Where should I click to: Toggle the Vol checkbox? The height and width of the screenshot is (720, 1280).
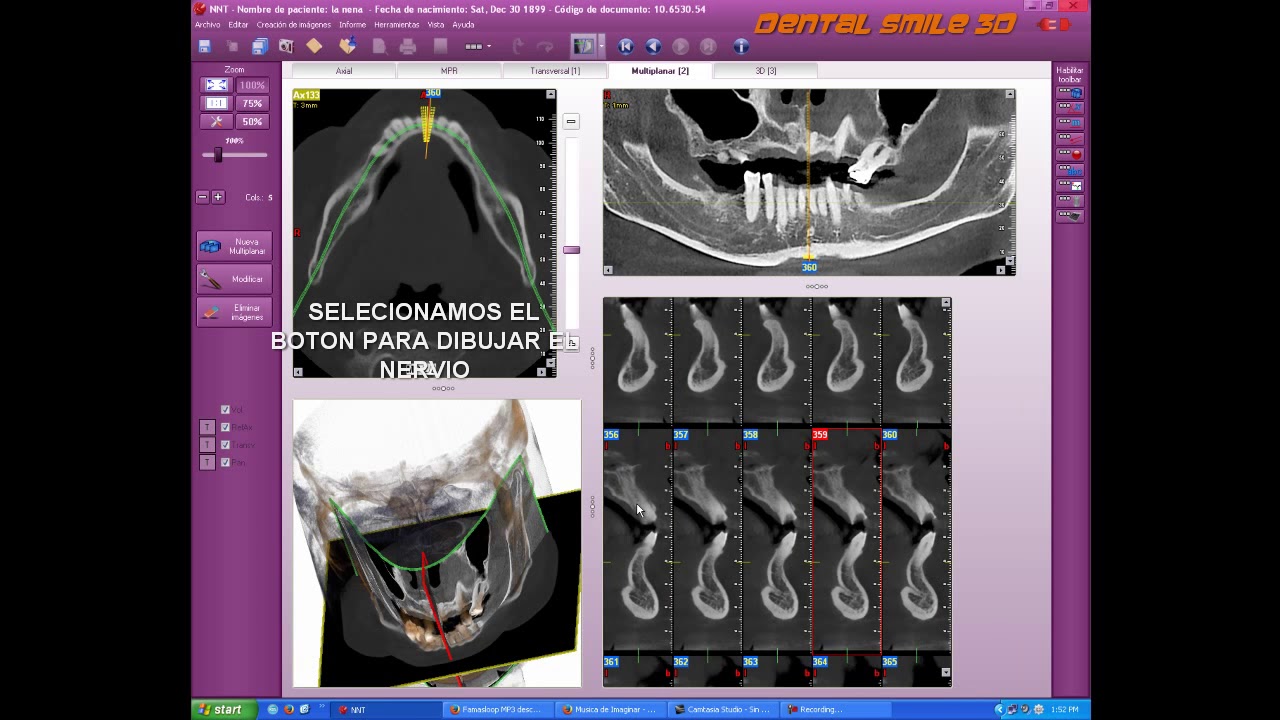tap(225, 410)
